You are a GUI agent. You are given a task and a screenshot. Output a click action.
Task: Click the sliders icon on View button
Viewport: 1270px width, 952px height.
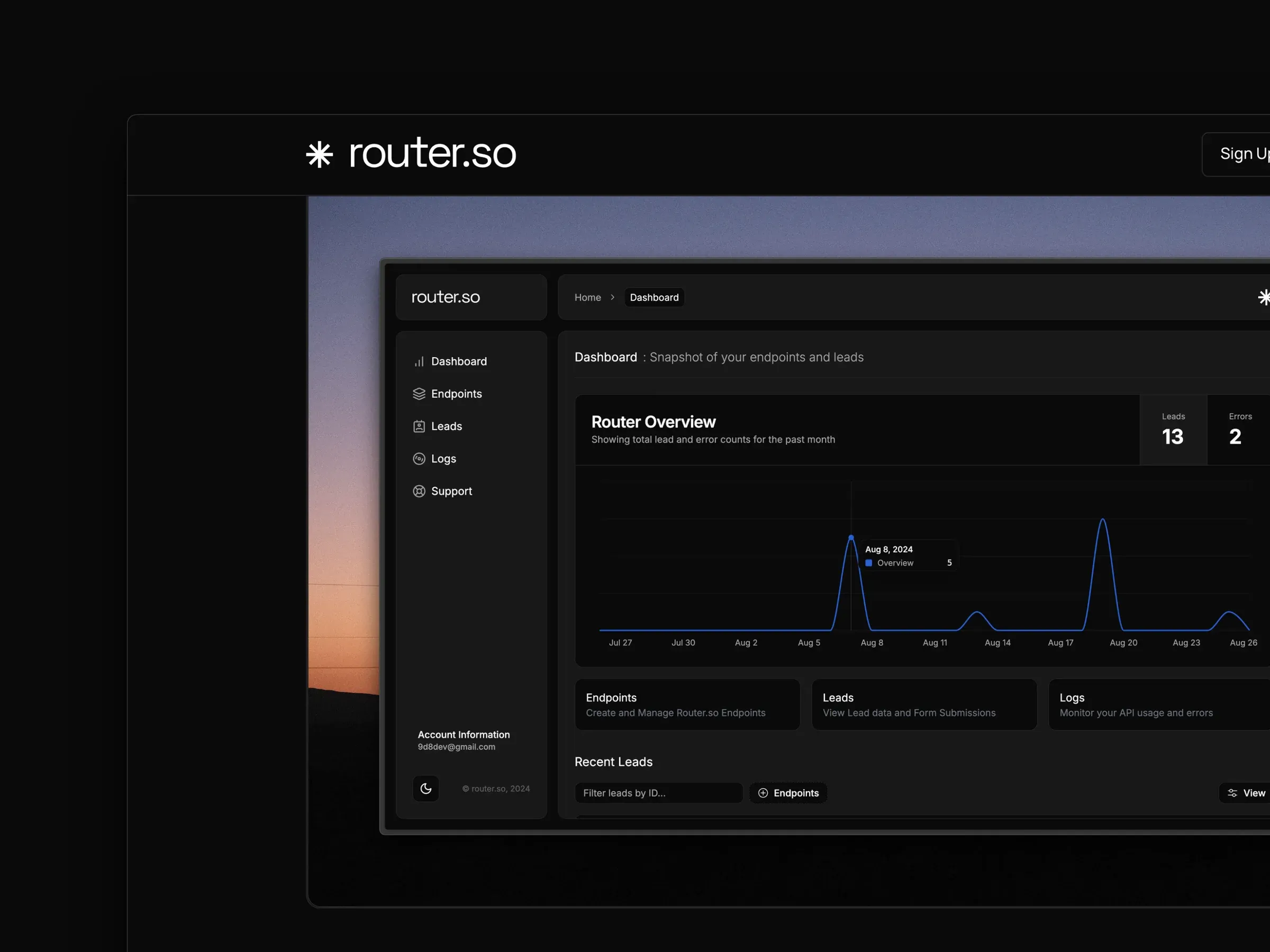click(x=1232, y=793)
